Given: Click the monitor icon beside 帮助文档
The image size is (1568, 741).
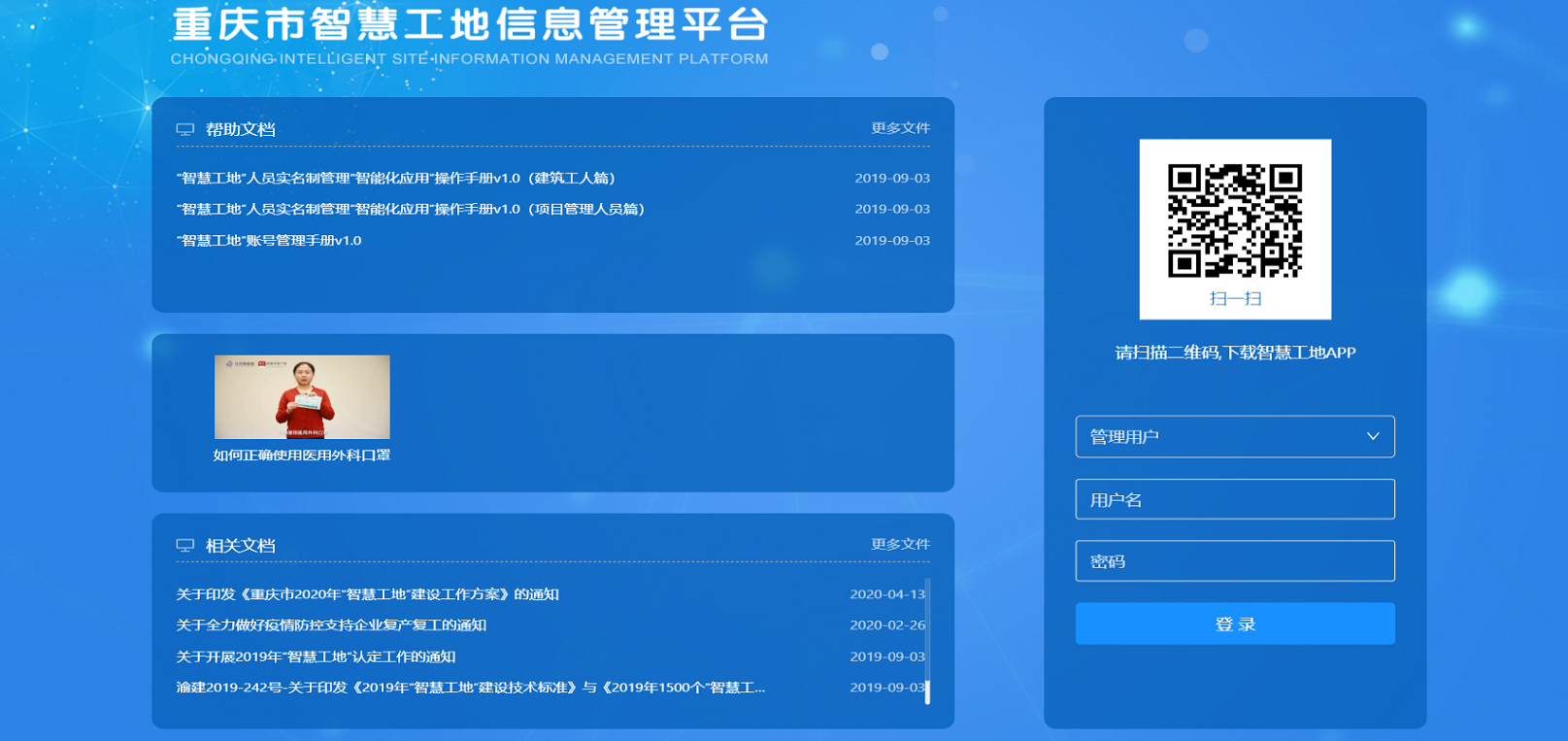Looking at the screenshot, I should [184, 129].
